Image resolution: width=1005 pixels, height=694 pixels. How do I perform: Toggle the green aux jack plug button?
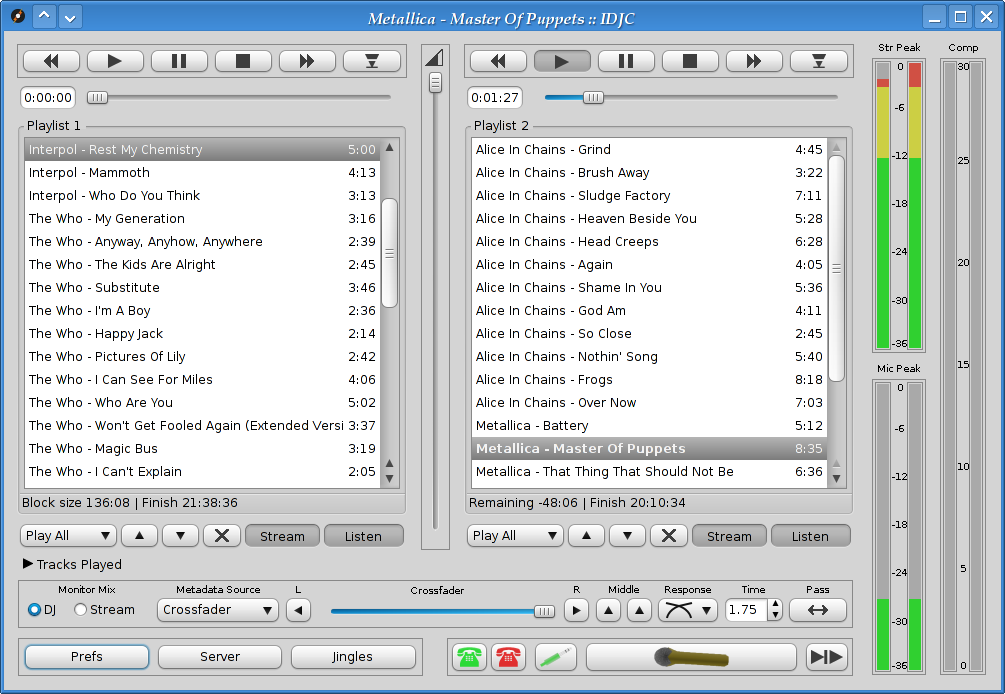(556, 657)
